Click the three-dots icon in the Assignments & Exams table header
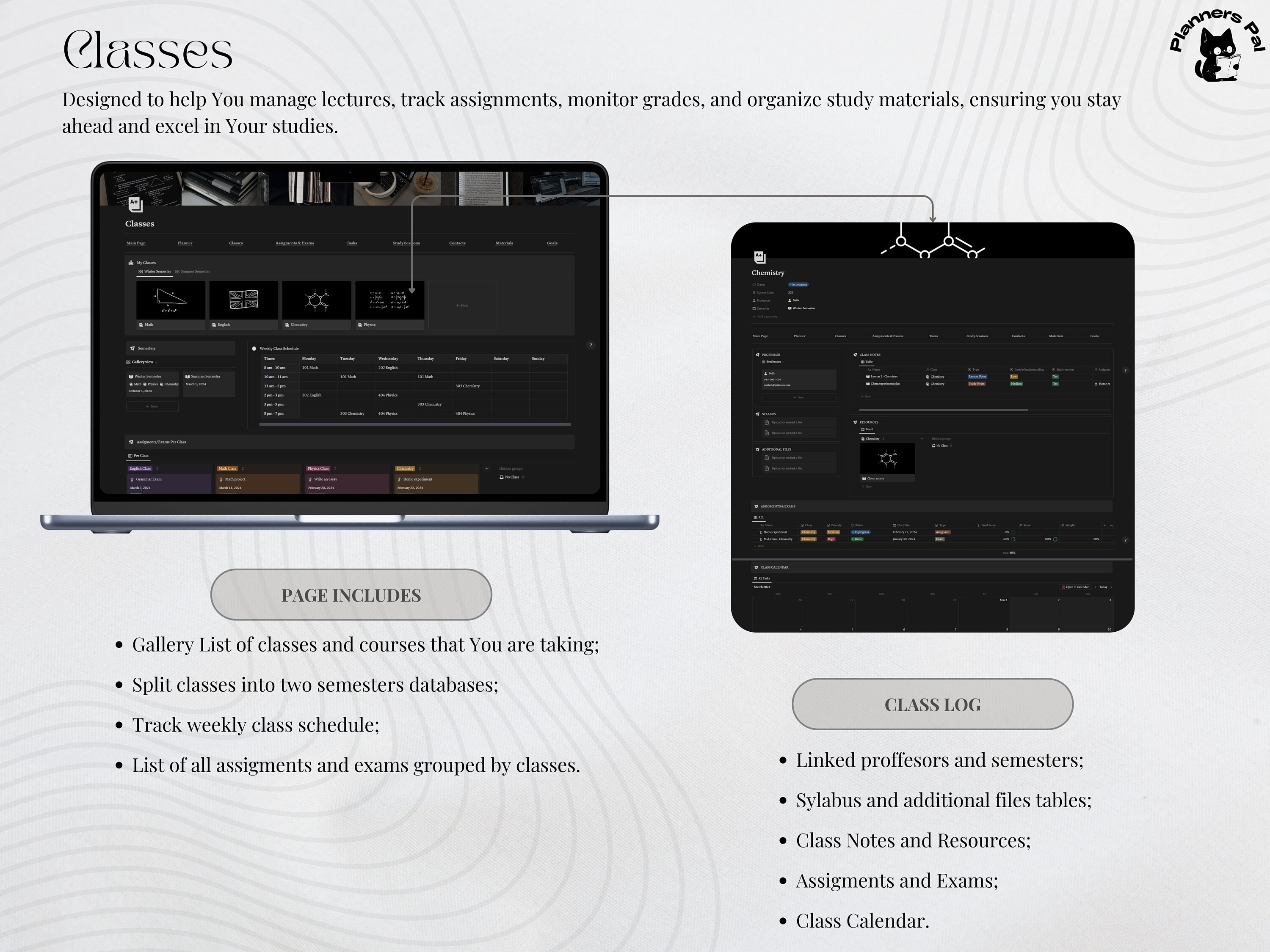 [x=1111, y=525]
